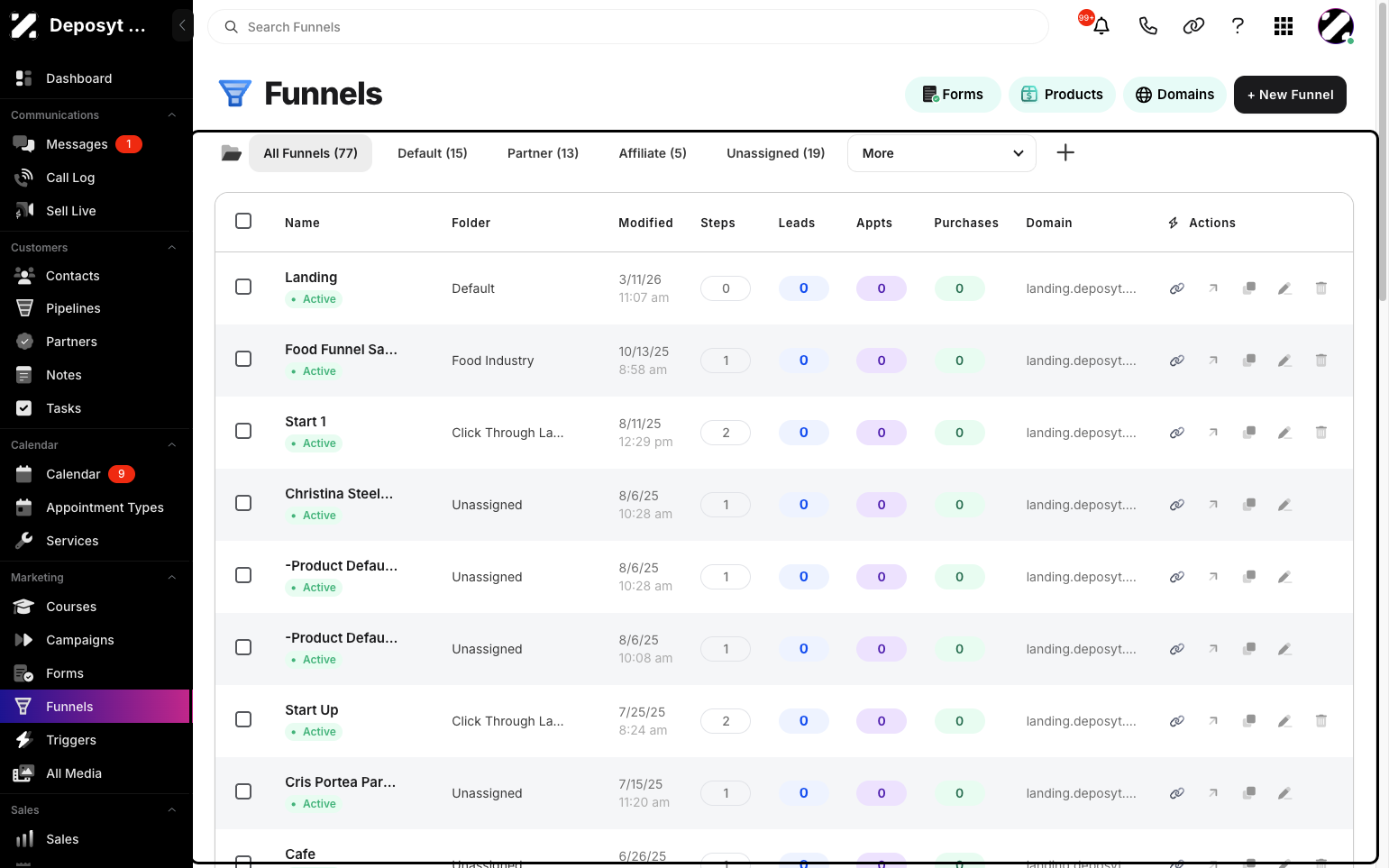
Task: Delete the Landing funnel trash icon
Action: (1320, 288)
